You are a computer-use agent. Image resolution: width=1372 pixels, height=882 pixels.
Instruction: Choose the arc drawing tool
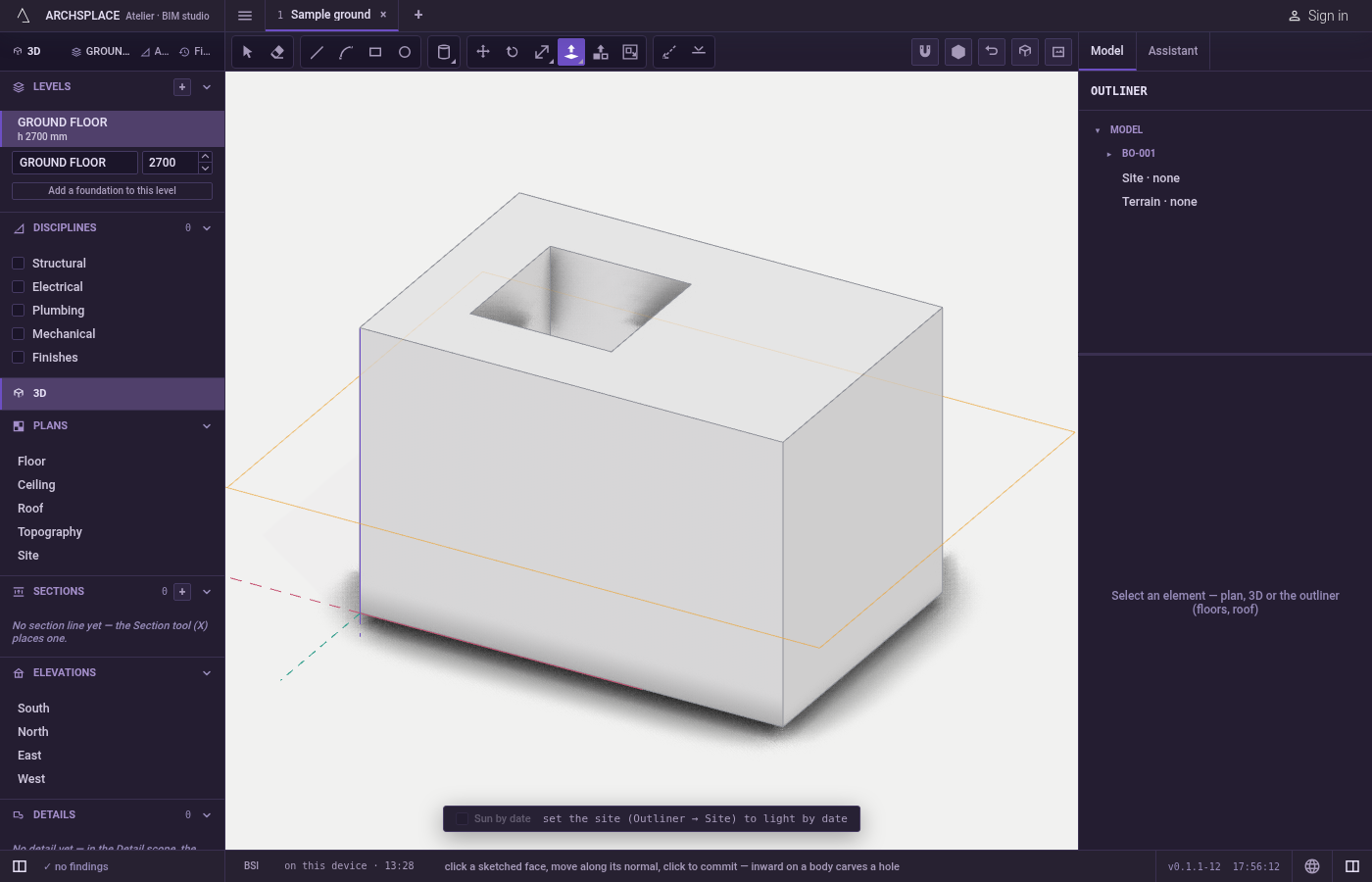click(x=346, y=52)
